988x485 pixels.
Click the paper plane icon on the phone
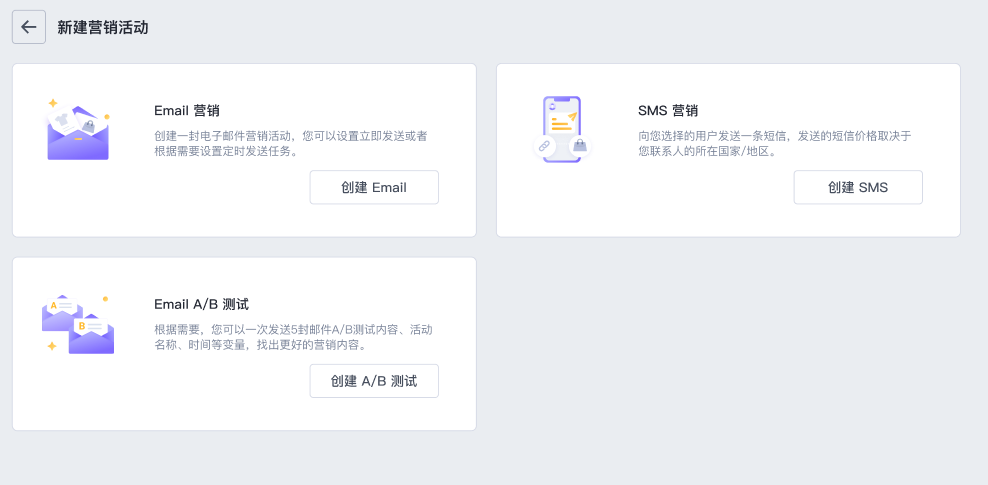point(572,117)
